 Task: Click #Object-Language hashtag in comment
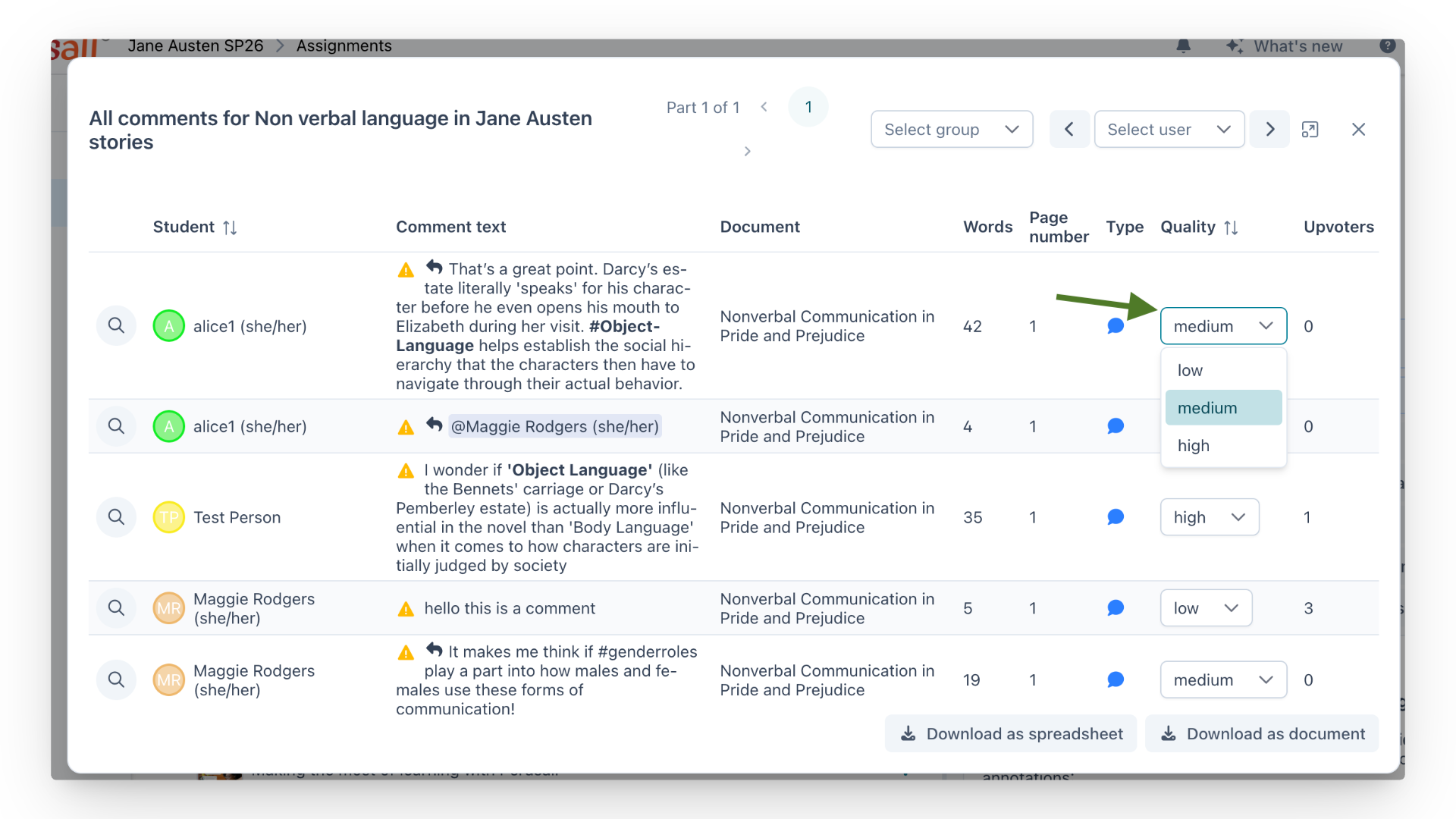pyautogui.click(x=528, y=336)
